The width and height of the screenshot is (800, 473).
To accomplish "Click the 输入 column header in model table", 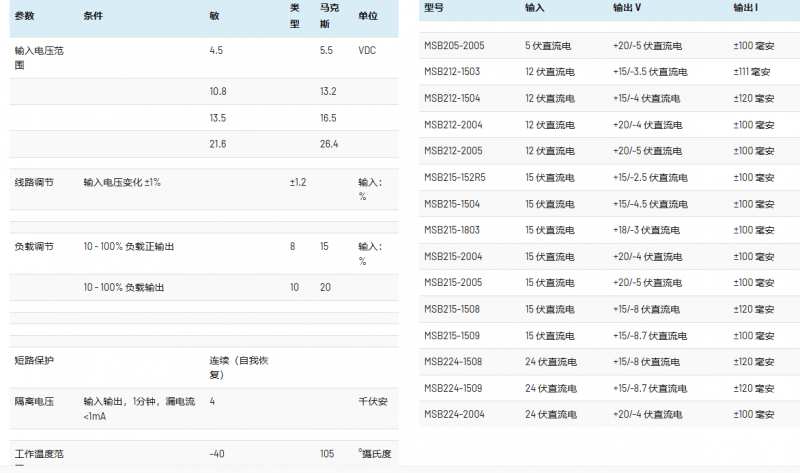I will point(535,8).
